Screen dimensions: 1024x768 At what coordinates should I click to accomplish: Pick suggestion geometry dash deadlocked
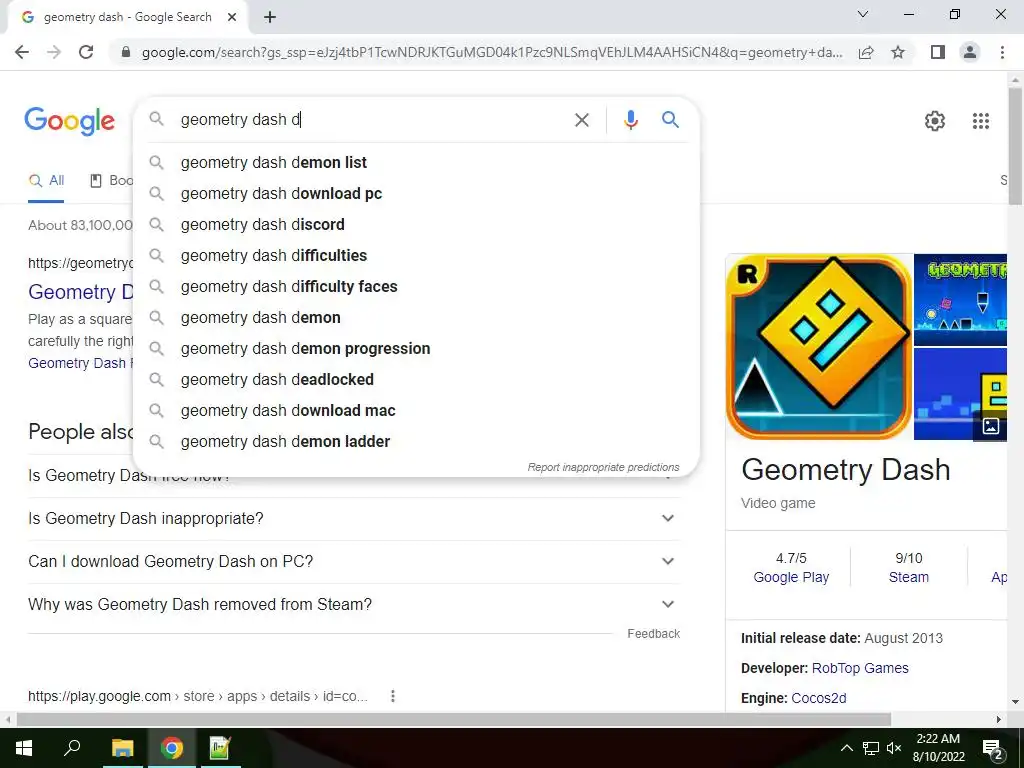(416, 380)
